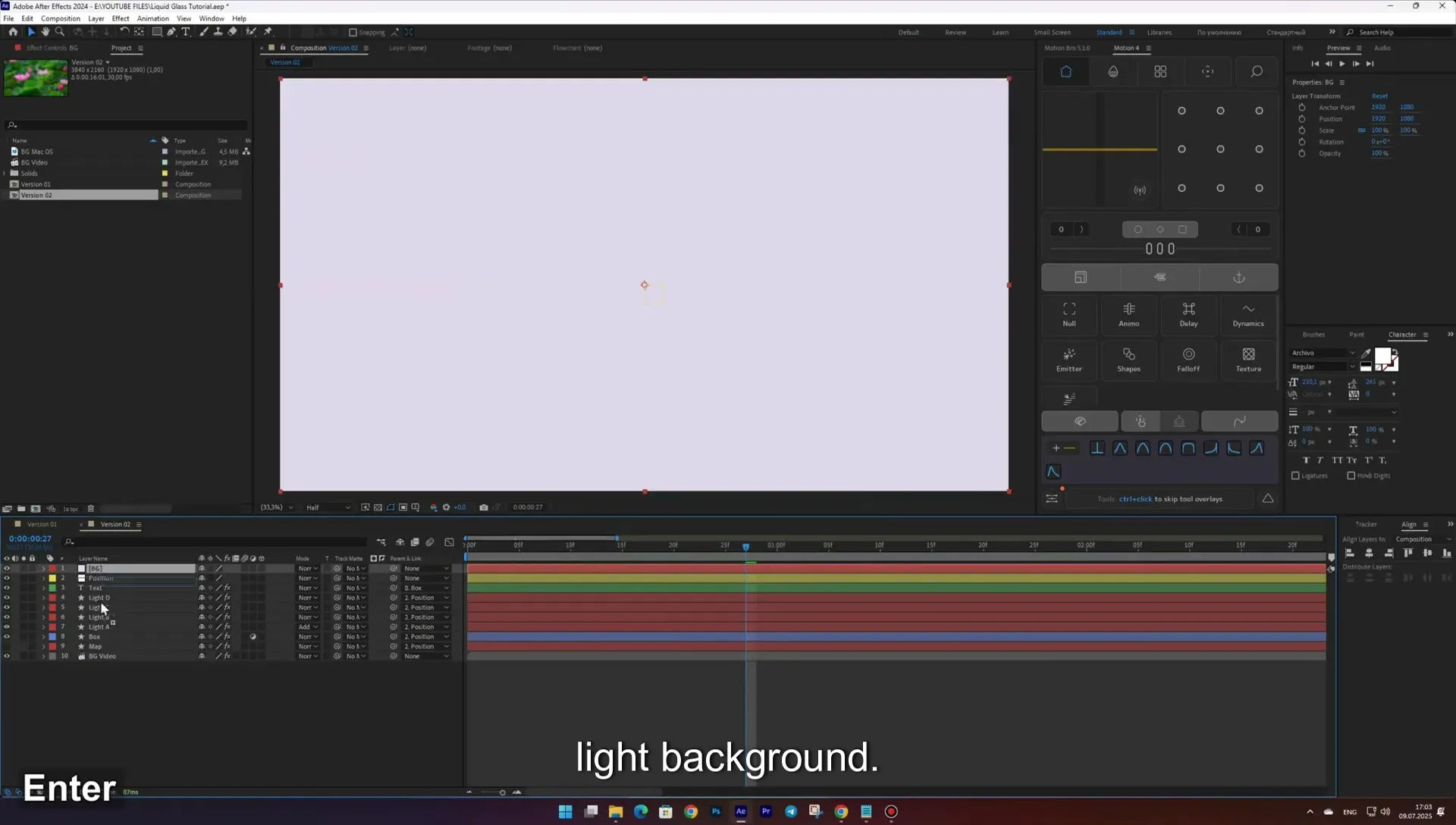Open the Texture tool
The width and height of the screenshot is (1456, 825).
(x=1248, y=359)
